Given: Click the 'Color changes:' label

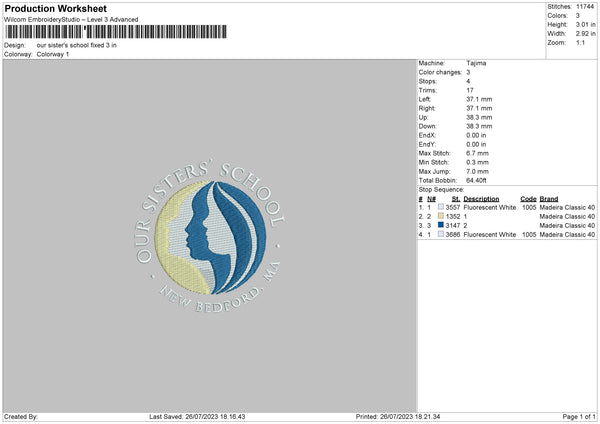Looking at the screenshot, I should pos(440,72).
